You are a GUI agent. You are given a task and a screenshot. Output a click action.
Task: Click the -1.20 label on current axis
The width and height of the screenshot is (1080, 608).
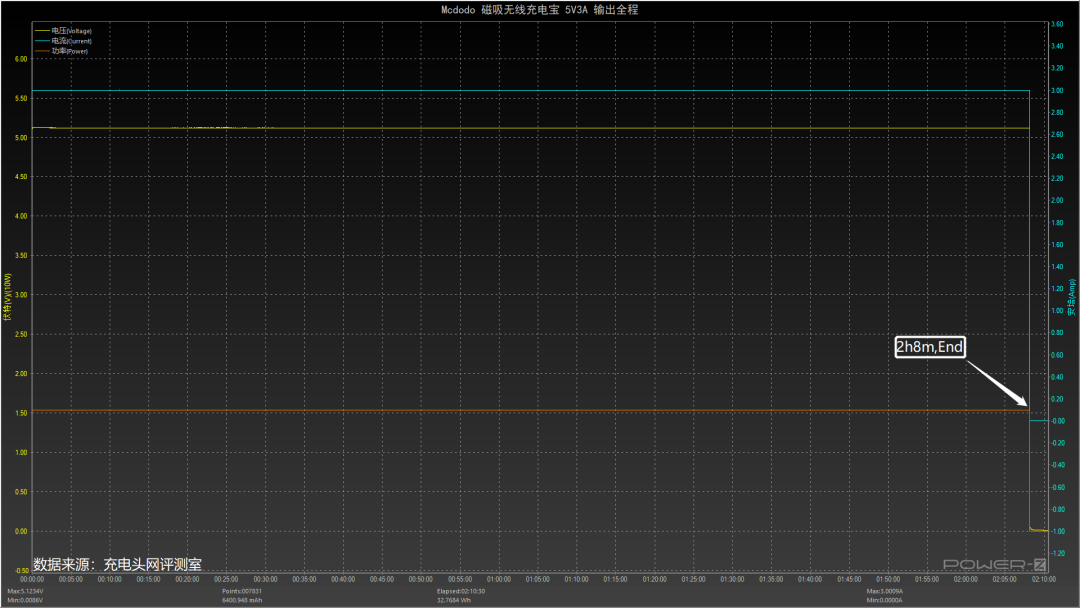(1057, 554)
